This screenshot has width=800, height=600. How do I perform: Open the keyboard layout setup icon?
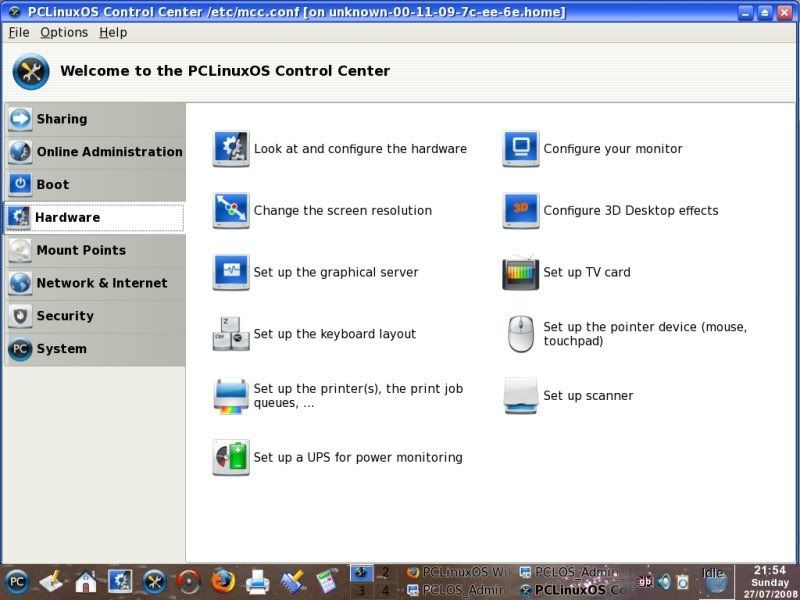(x=231, y=334)
